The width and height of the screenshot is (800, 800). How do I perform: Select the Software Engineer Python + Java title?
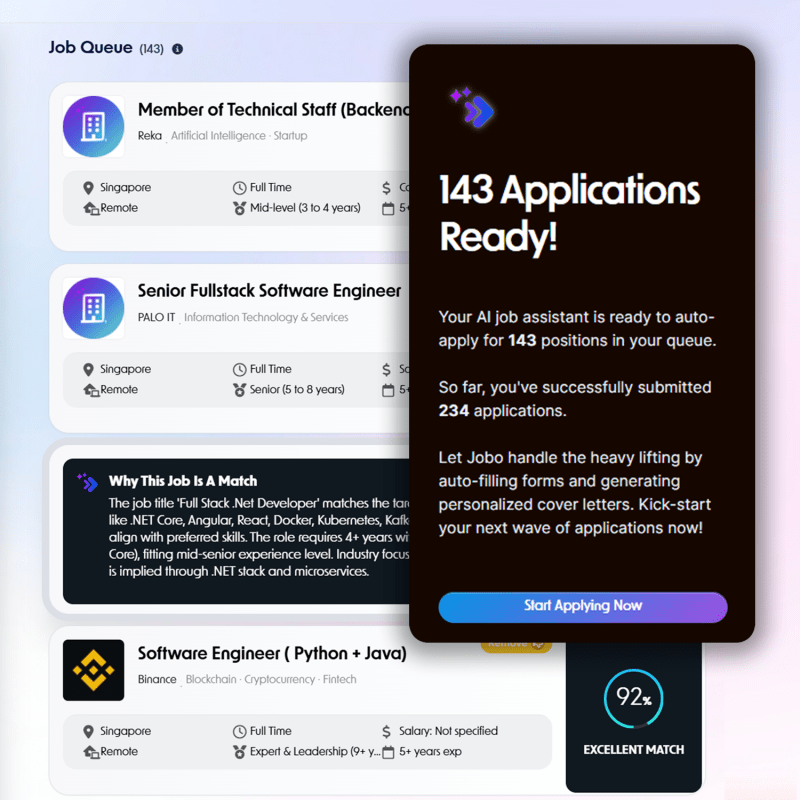(272, 653)
